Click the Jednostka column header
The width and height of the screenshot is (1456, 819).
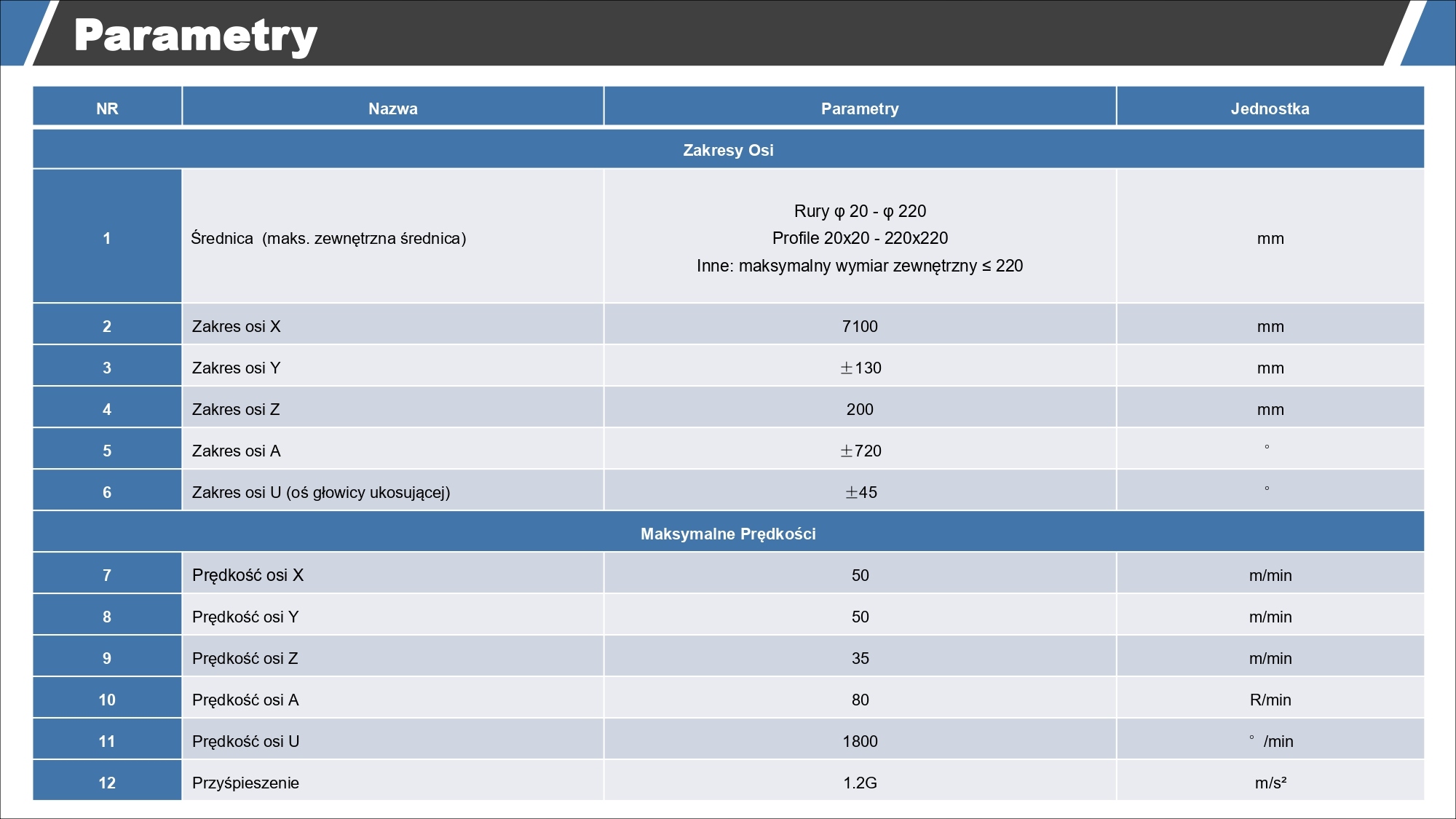[1270, 108]
